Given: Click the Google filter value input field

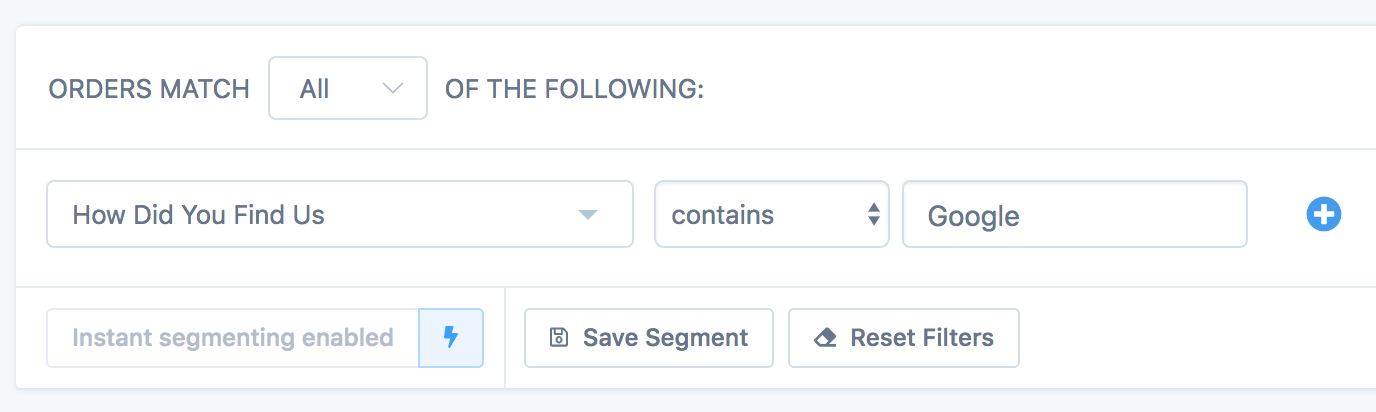Looking at the screenshot, I should point(1074,214).
